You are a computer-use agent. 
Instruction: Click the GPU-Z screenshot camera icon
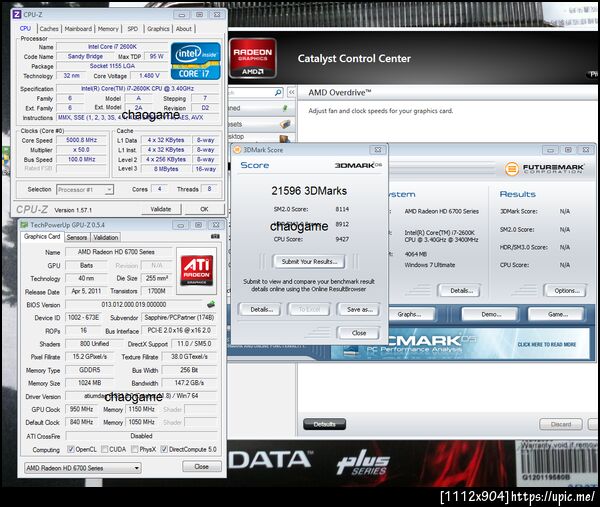(215, 236)
